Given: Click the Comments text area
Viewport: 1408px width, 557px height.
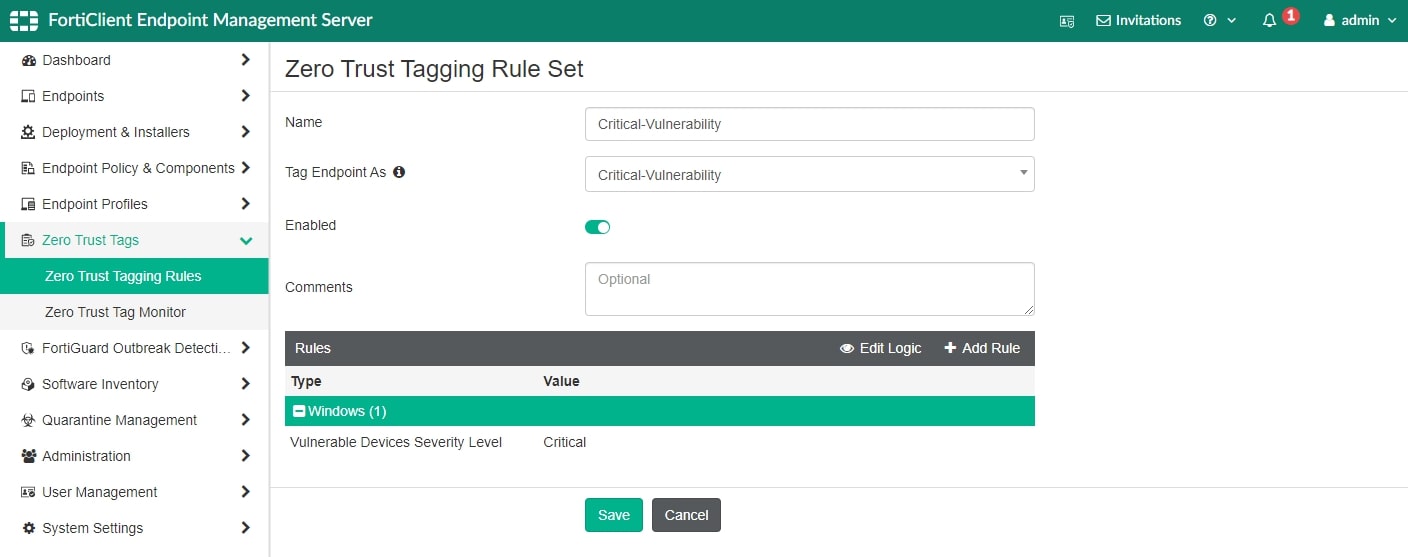Looking at the screenshot, I should tap(809, 289).
